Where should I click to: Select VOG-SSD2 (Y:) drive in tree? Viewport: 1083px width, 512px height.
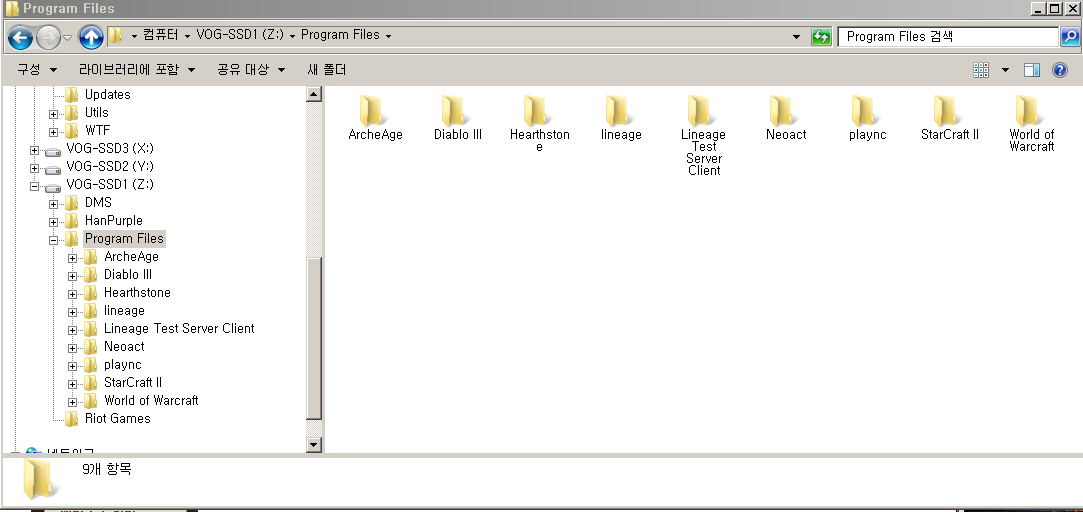point(110,167)
